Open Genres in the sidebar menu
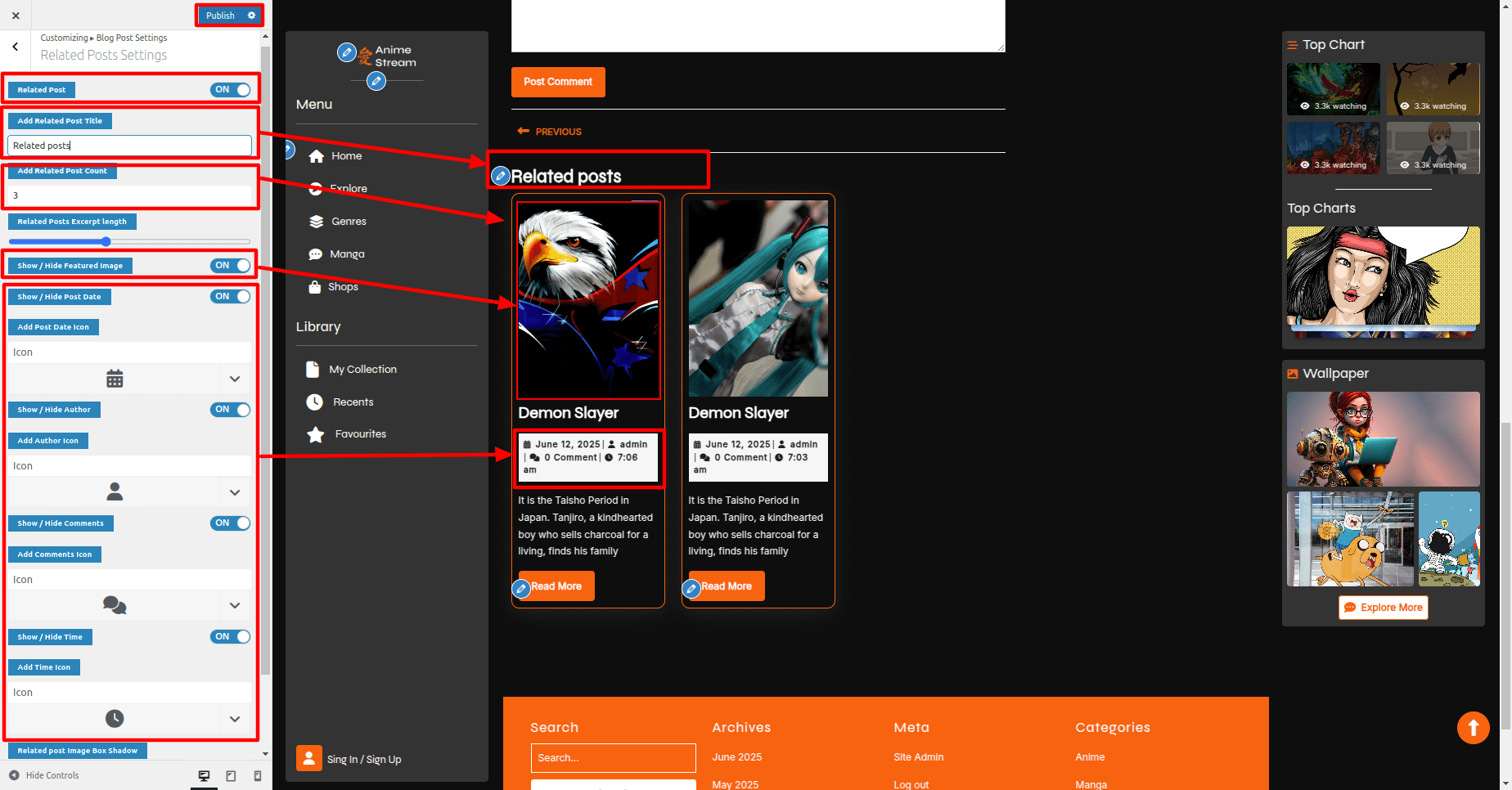Screen dimensions: 1512x790 pyautogui.click(x=349, y=222)
